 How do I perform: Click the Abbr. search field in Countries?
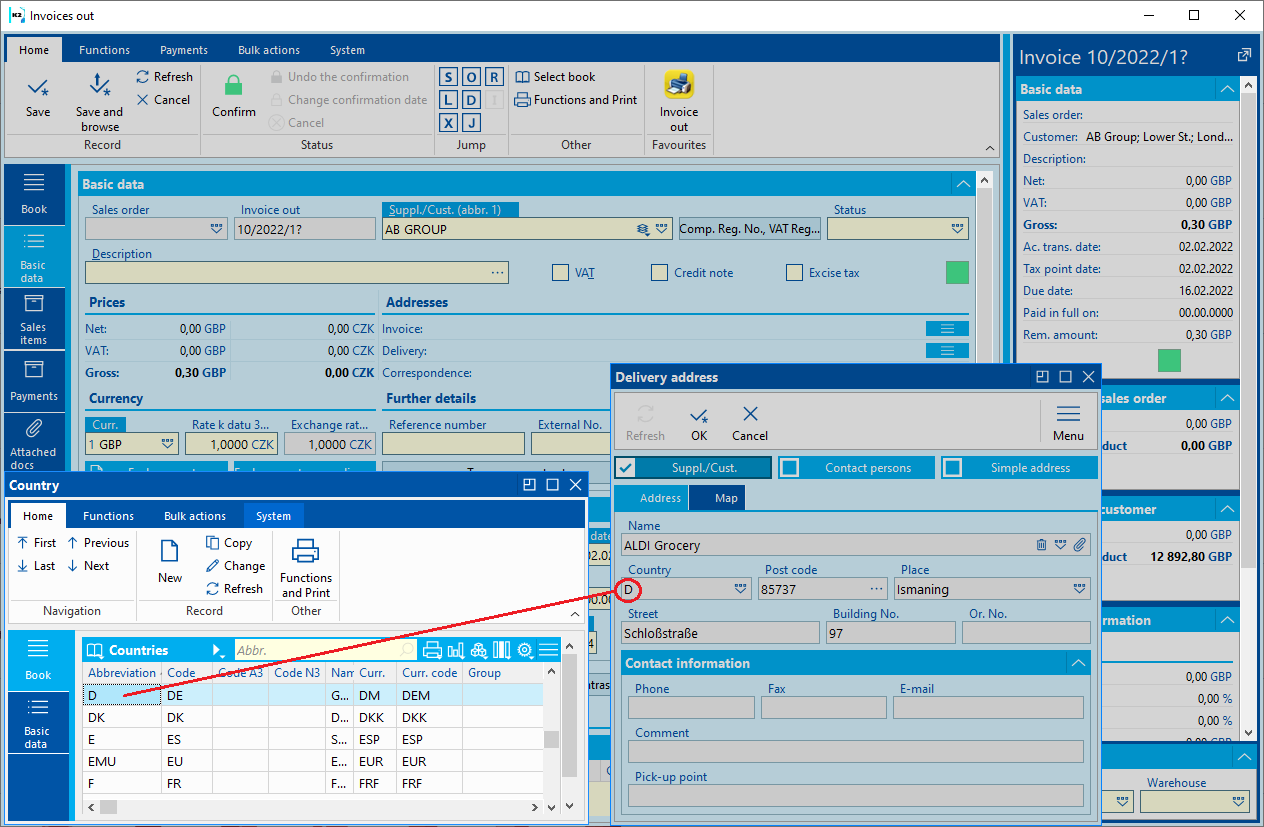326,650
